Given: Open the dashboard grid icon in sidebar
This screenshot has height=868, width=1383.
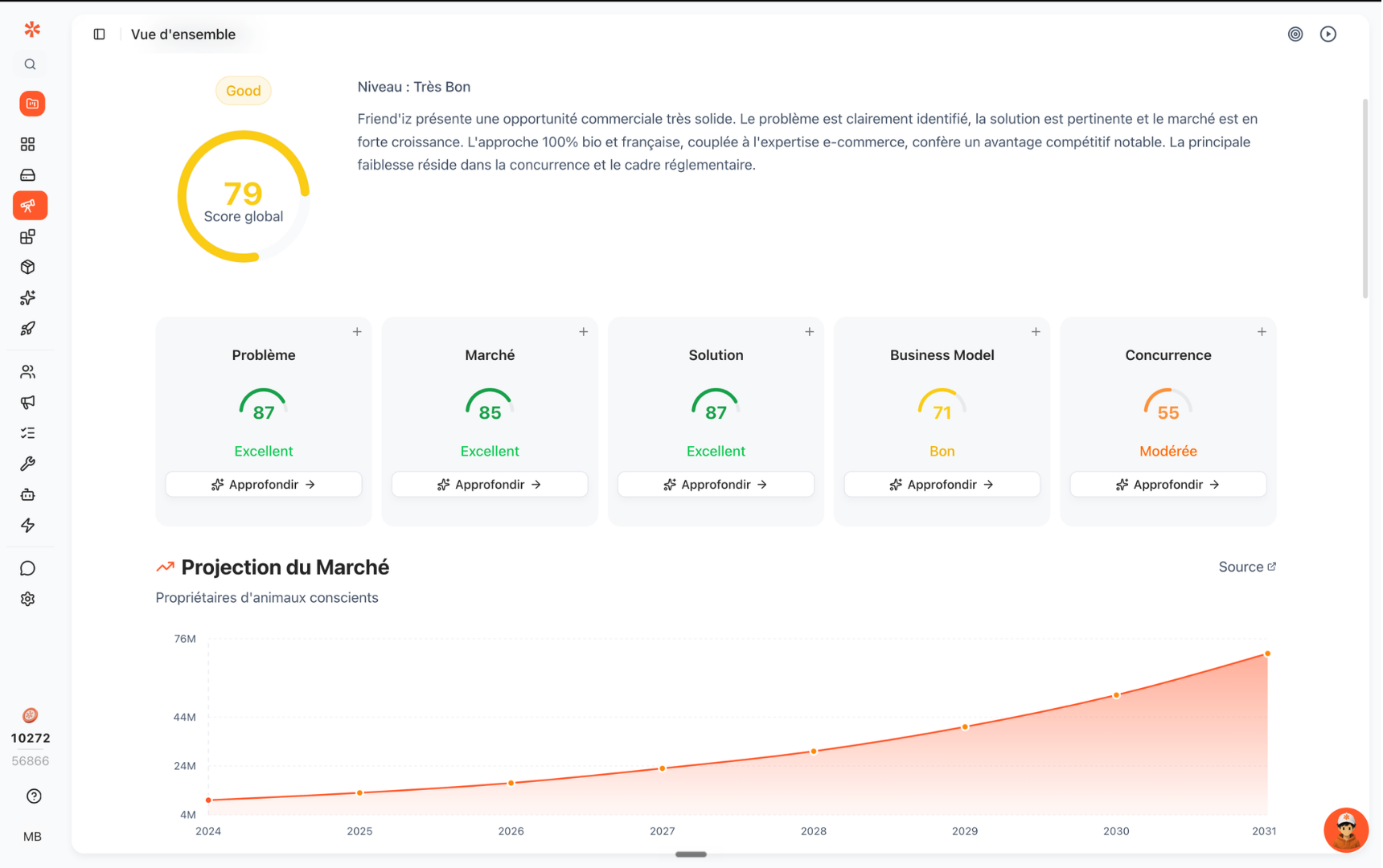Looking at the screenshot, I should coord(28,144).
